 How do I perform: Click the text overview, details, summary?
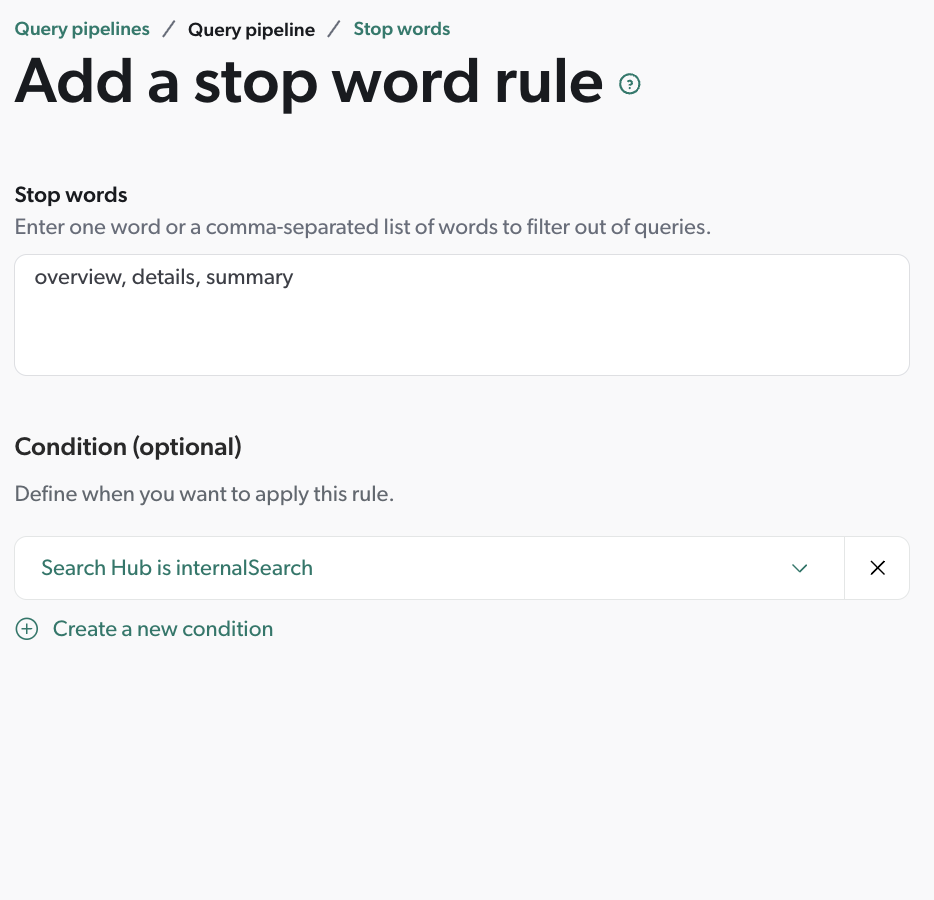(x=163, y=277)
